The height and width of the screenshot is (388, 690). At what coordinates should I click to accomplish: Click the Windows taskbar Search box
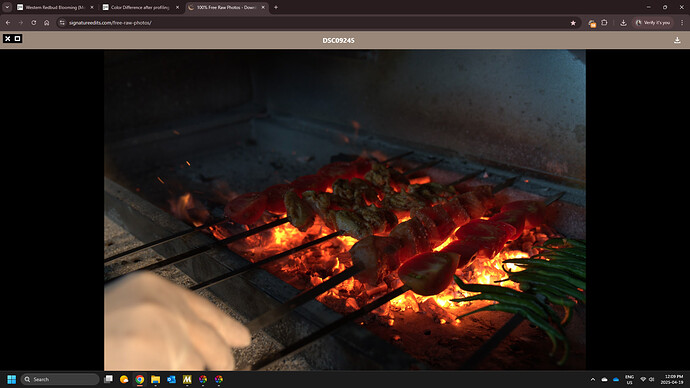click(60, 379)
